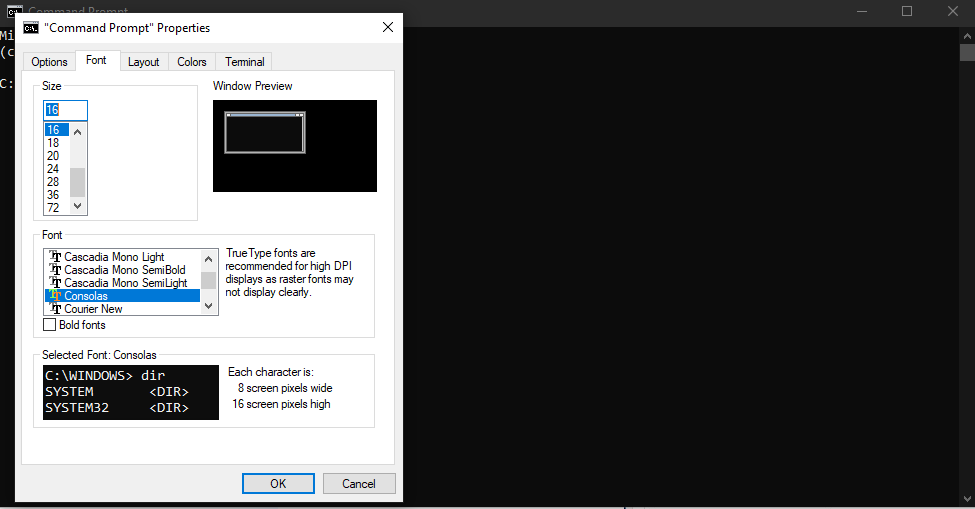Click the TrueType icon beside Cascadia Mono SemiLight
975x509 pixels.
click(55, 283)
